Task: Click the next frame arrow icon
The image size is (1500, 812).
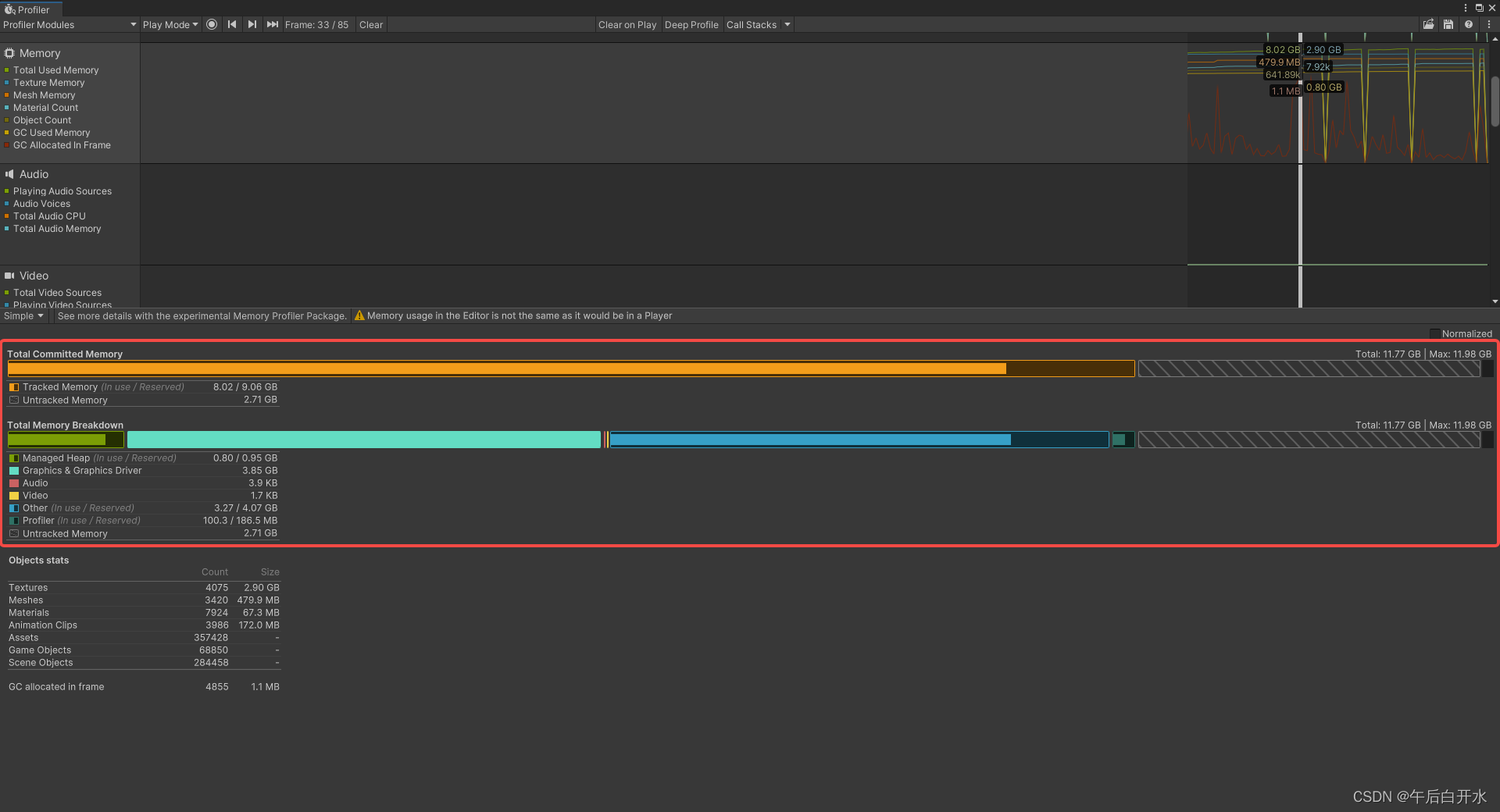Action: 252,24
